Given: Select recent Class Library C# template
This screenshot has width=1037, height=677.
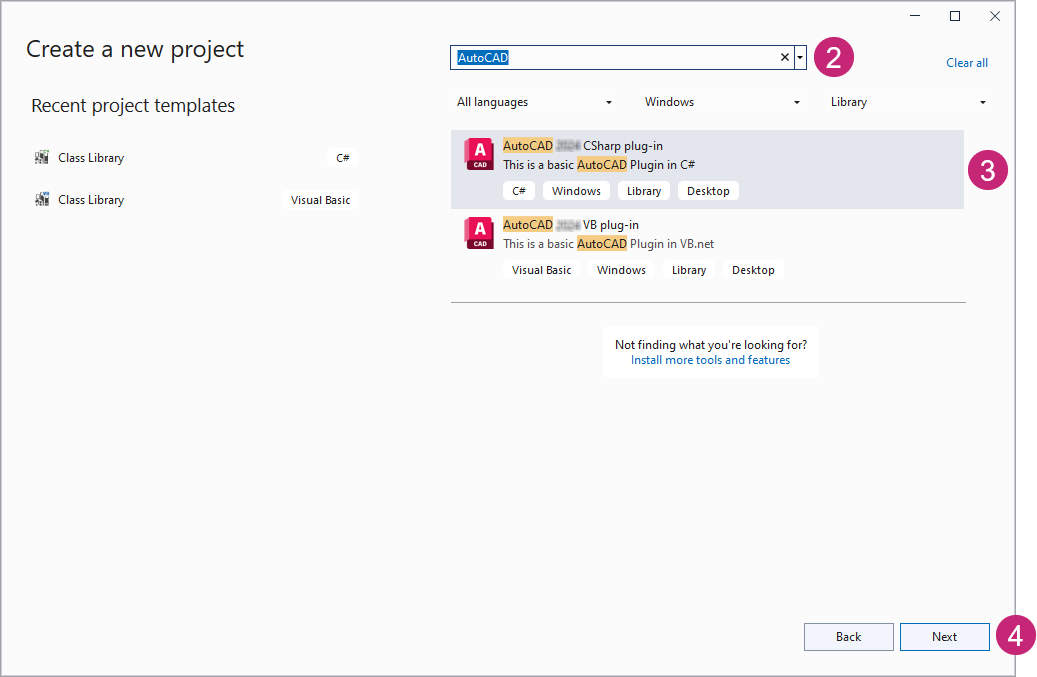Looking at the screenshot, I should [x=195, y=157].
